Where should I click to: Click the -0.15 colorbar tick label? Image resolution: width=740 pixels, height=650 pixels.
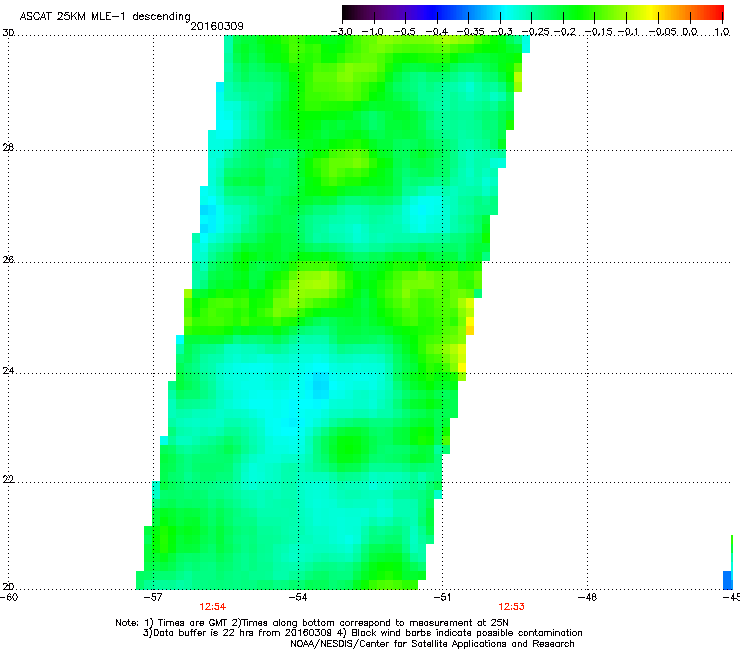[x=598, y=32]
